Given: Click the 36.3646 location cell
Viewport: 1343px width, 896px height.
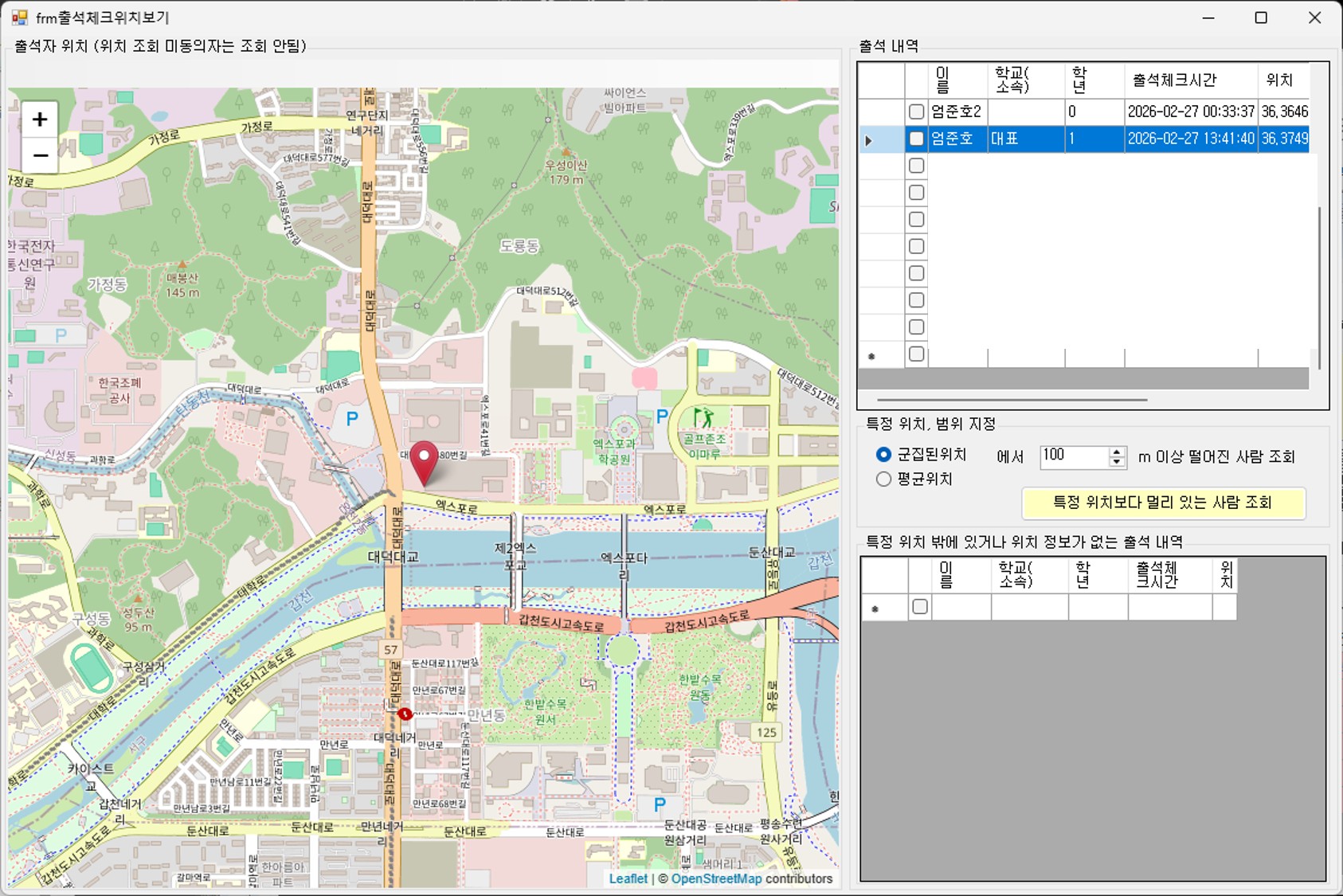Looking at the screenshot, I should click(1283, 112).
